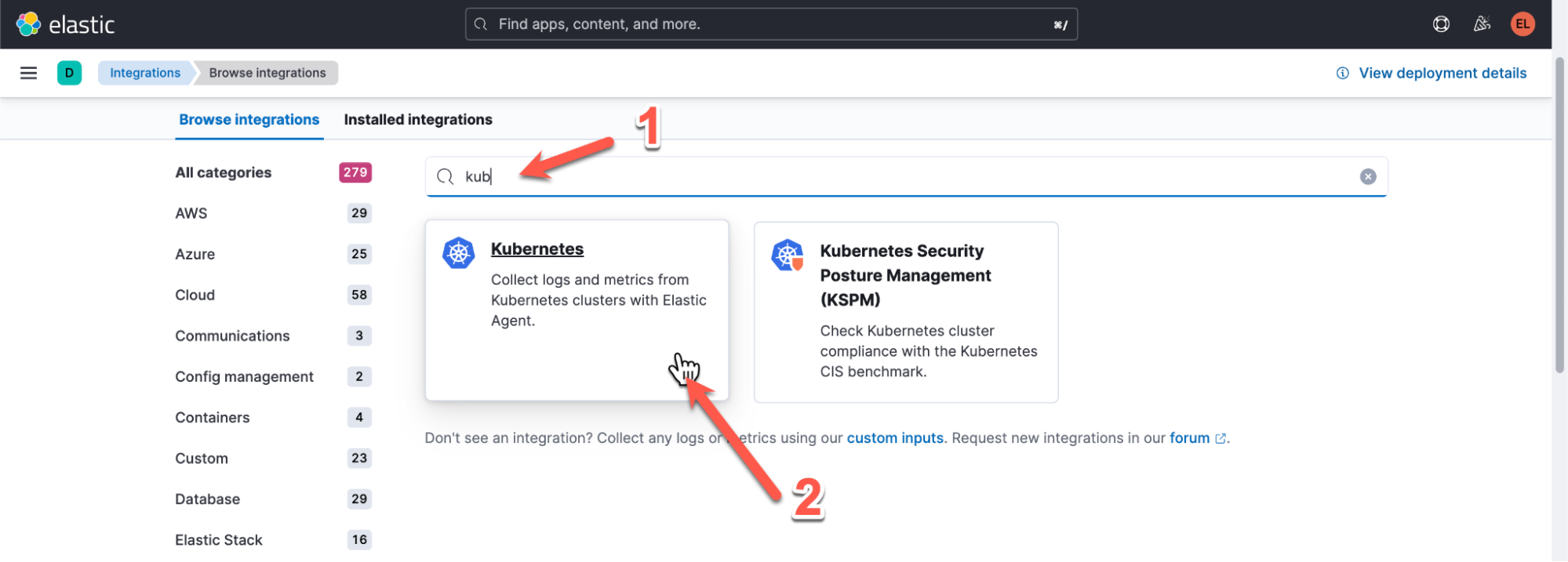The width and height of the screenshot is (1568, 562).
Task: Click the green D space avatar
Action: 69,73
